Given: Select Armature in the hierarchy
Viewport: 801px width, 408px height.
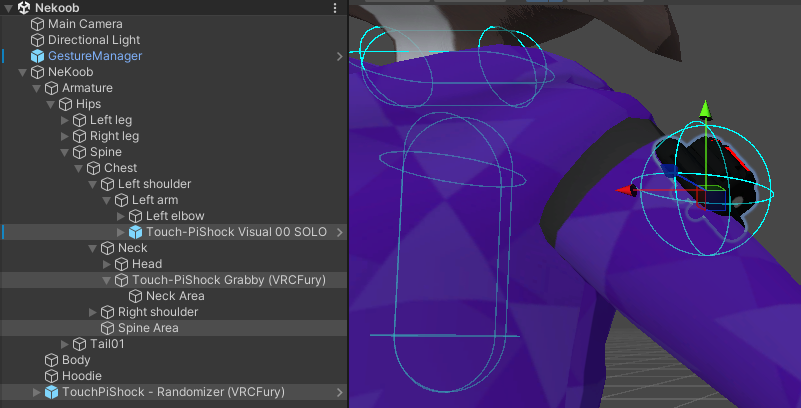Looking at the screenshot, I should (x=87, y=88).
